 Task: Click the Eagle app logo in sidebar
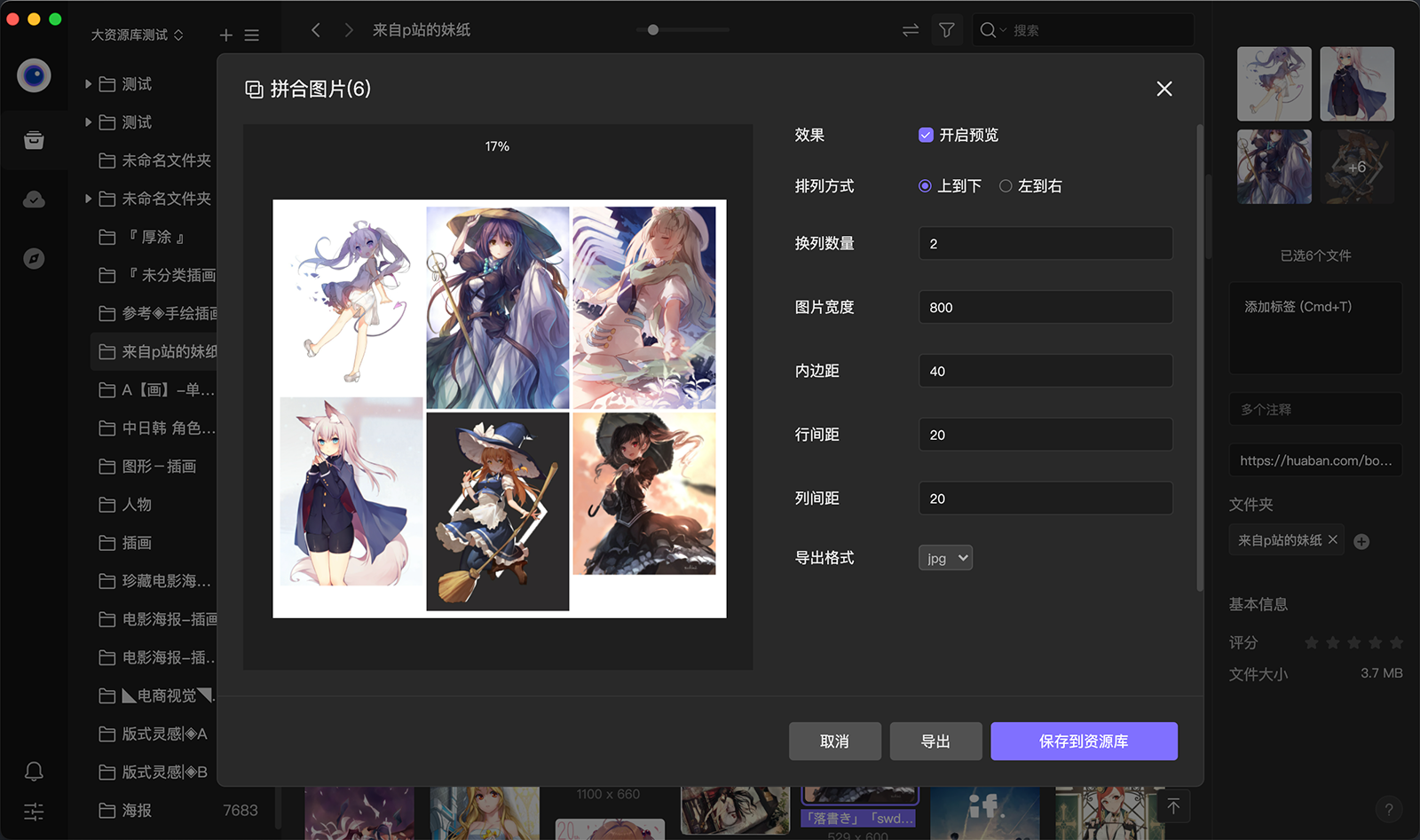point(34,75)
